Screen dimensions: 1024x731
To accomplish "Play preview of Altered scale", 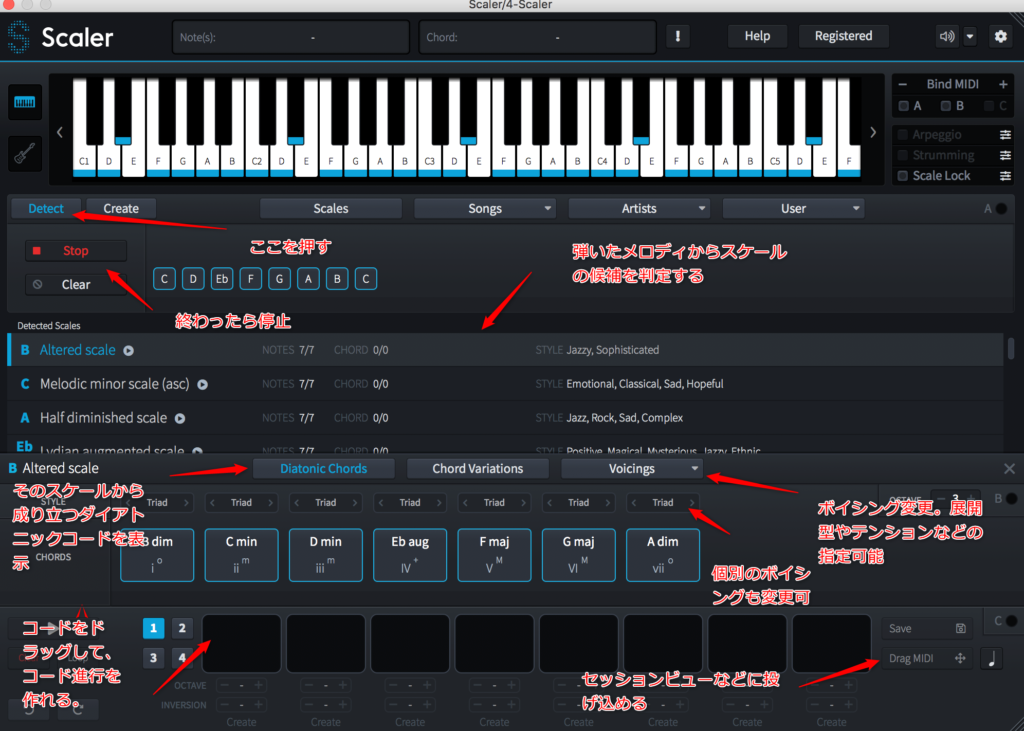I will click(x=128, y=351).
